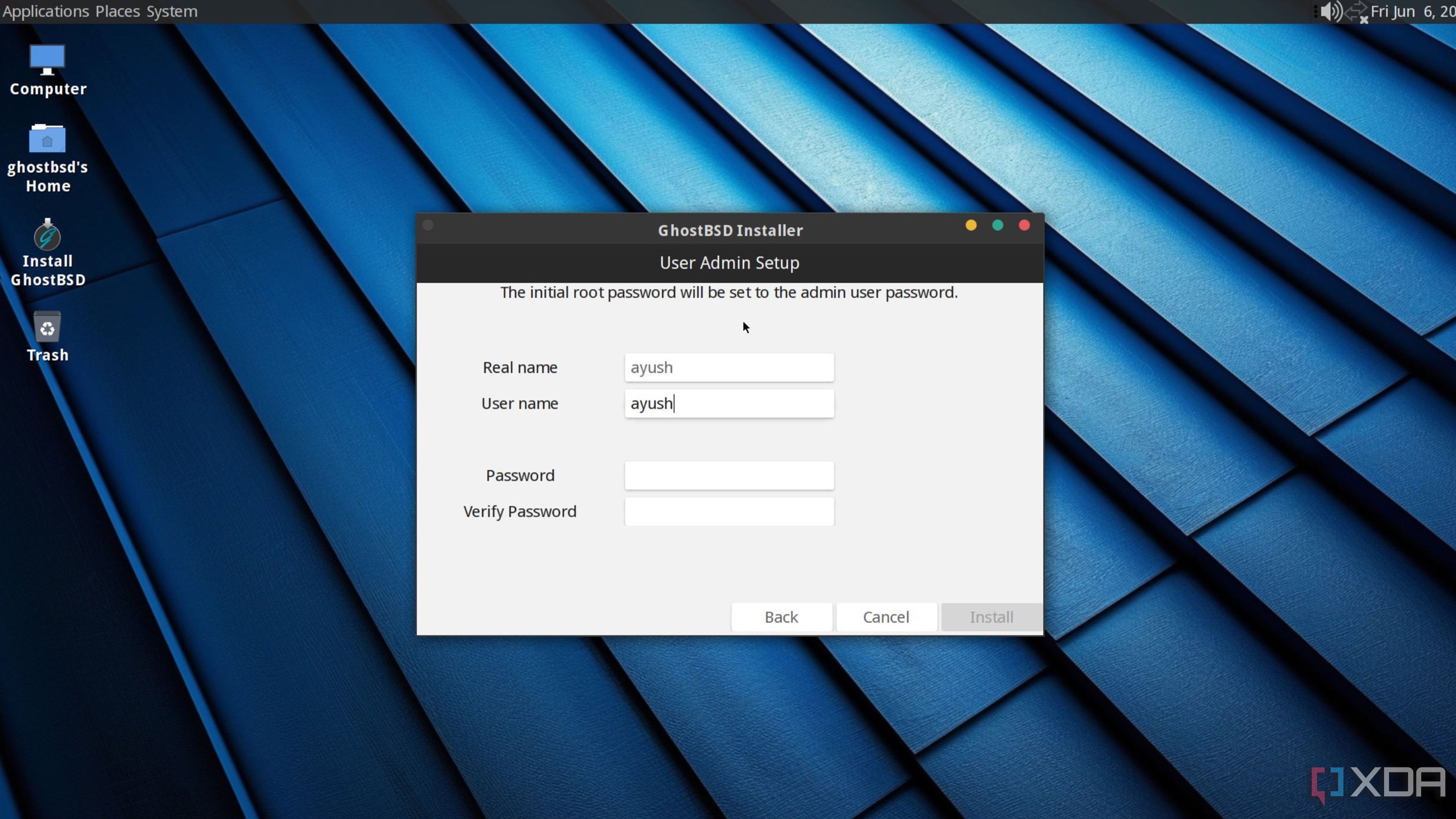Click the GhostBSD Installer title bar text

730,230
